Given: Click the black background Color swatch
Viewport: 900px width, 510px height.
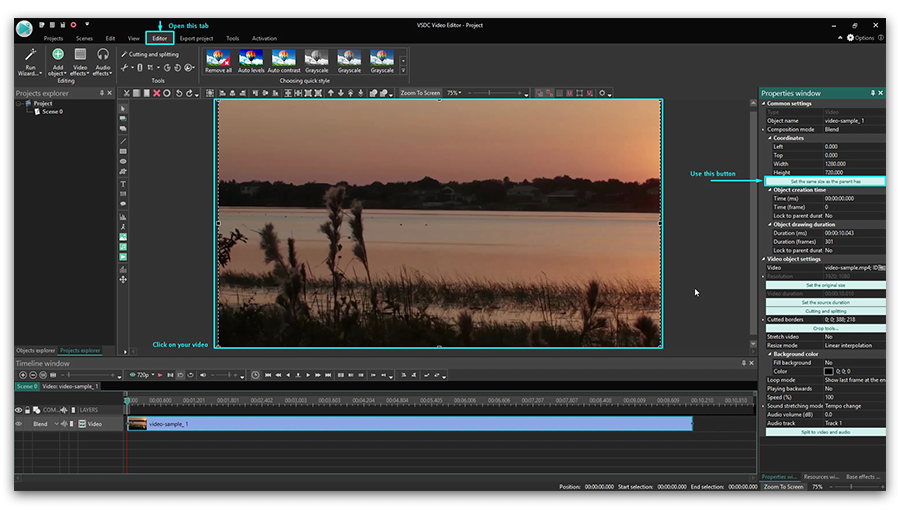Looking at the screenshot, I should 830,371.
